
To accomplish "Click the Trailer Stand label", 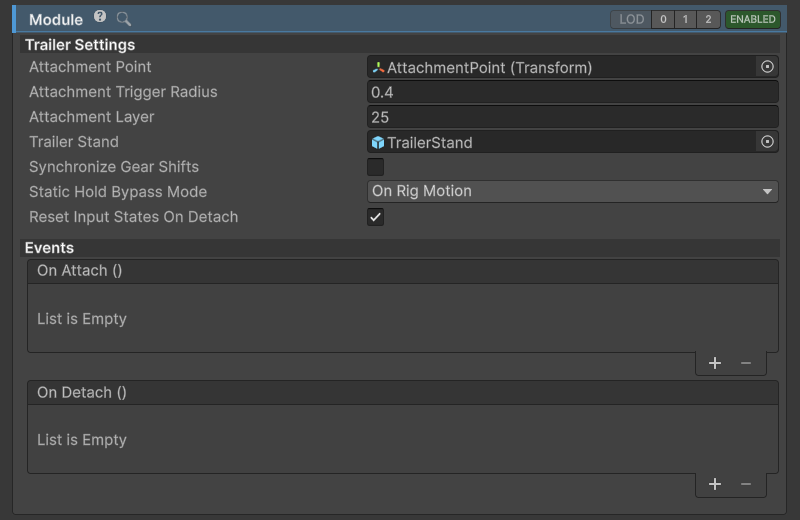I will pos(74,142).
